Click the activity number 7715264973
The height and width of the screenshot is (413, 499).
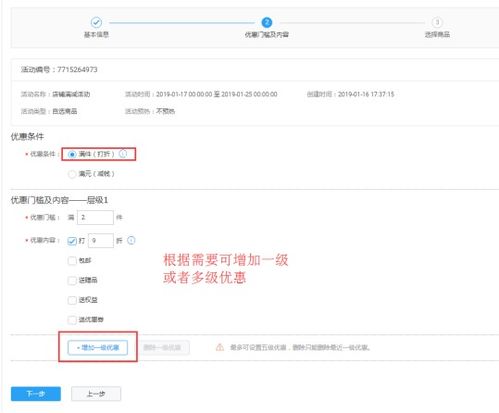point(77,69)
